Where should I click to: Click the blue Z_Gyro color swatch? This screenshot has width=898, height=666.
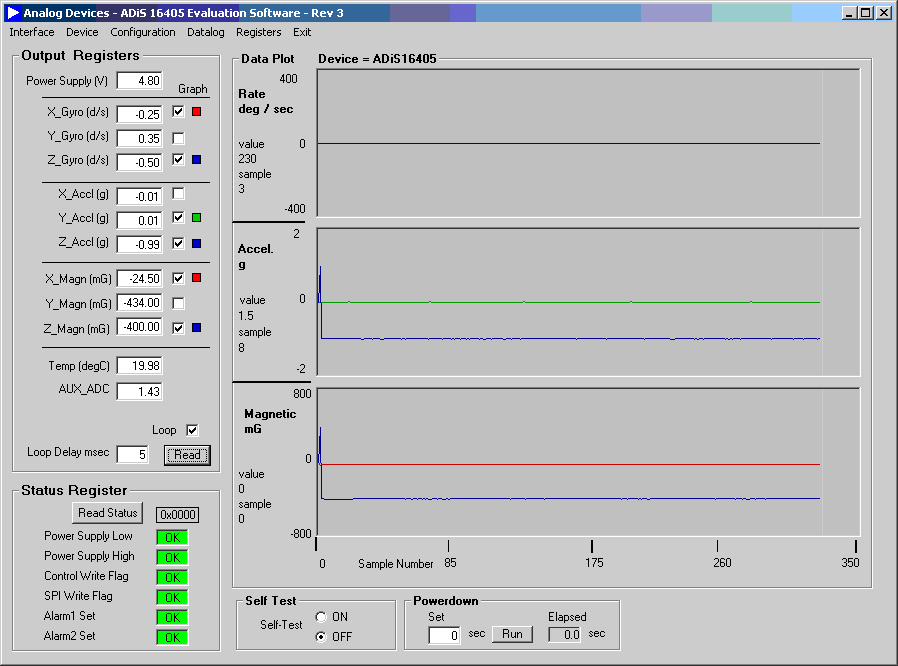196,159
